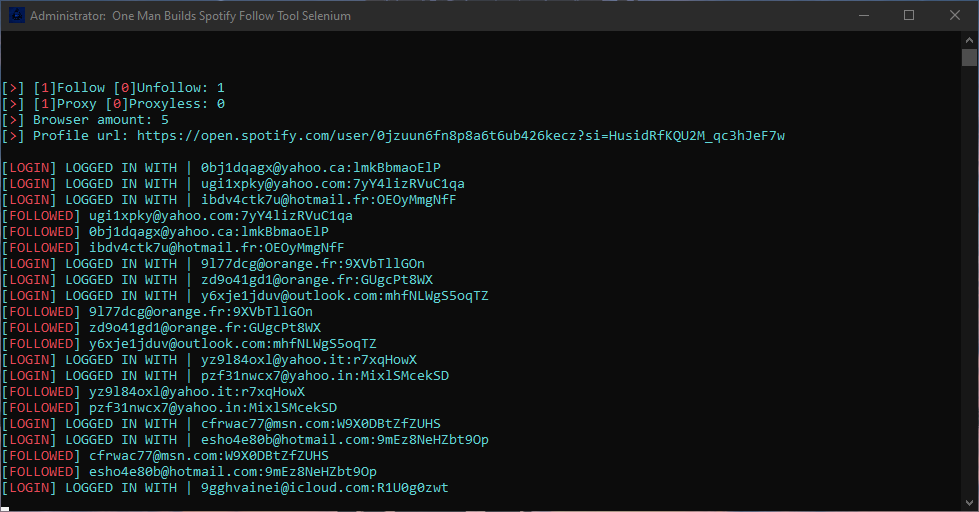Click the window title 'One Man Builds Spotify Follow Tool Selenium'

(231, 16)
